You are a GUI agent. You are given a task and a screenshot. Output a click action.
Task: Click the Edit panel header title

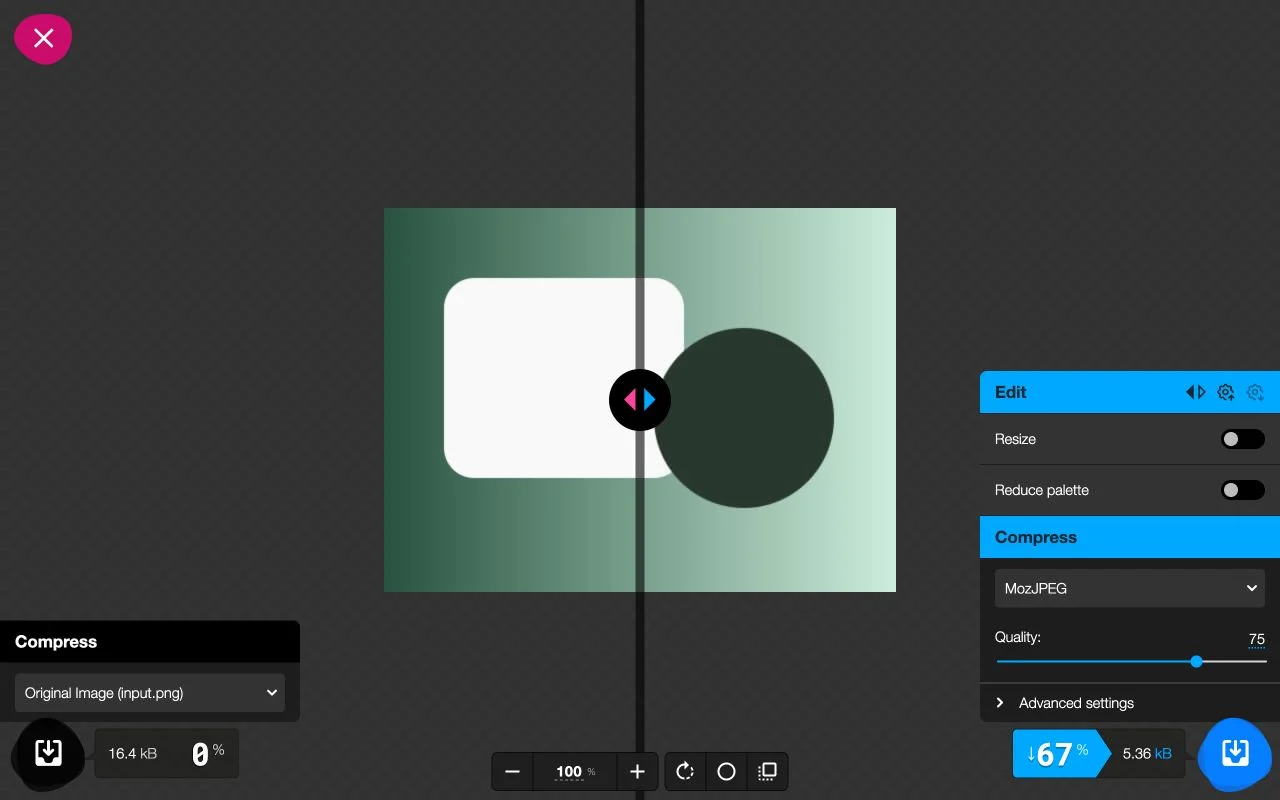[x=1011, y=392]
